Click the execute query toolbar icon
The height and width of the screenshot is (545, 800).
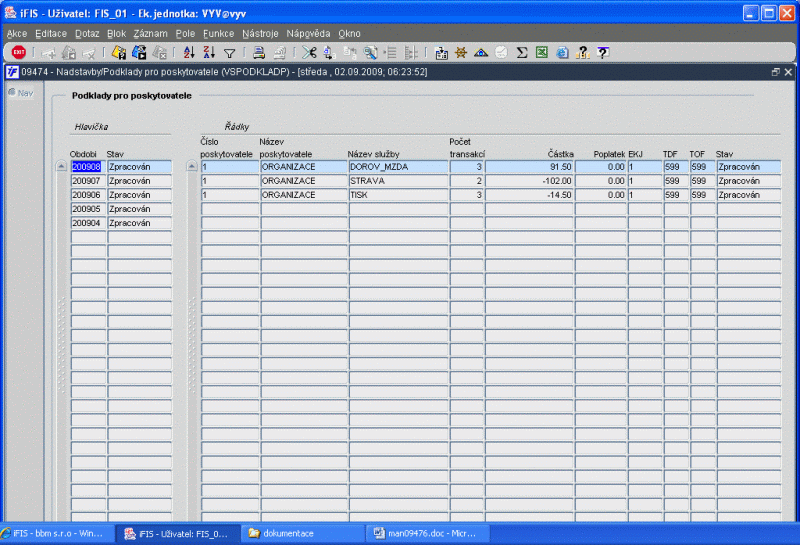pyautogui.click(x=139, y=53)
